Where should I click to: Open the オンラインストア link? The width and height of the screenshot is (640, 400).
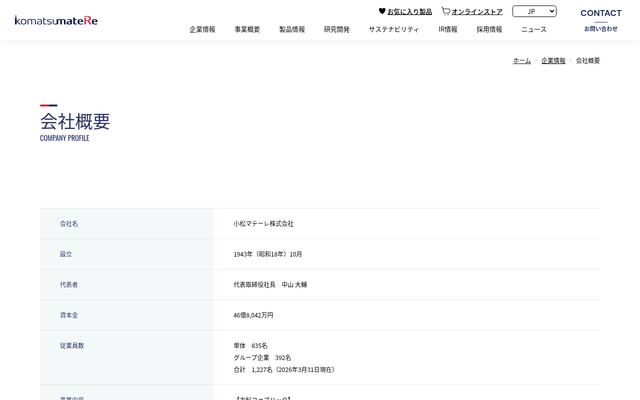477,12
